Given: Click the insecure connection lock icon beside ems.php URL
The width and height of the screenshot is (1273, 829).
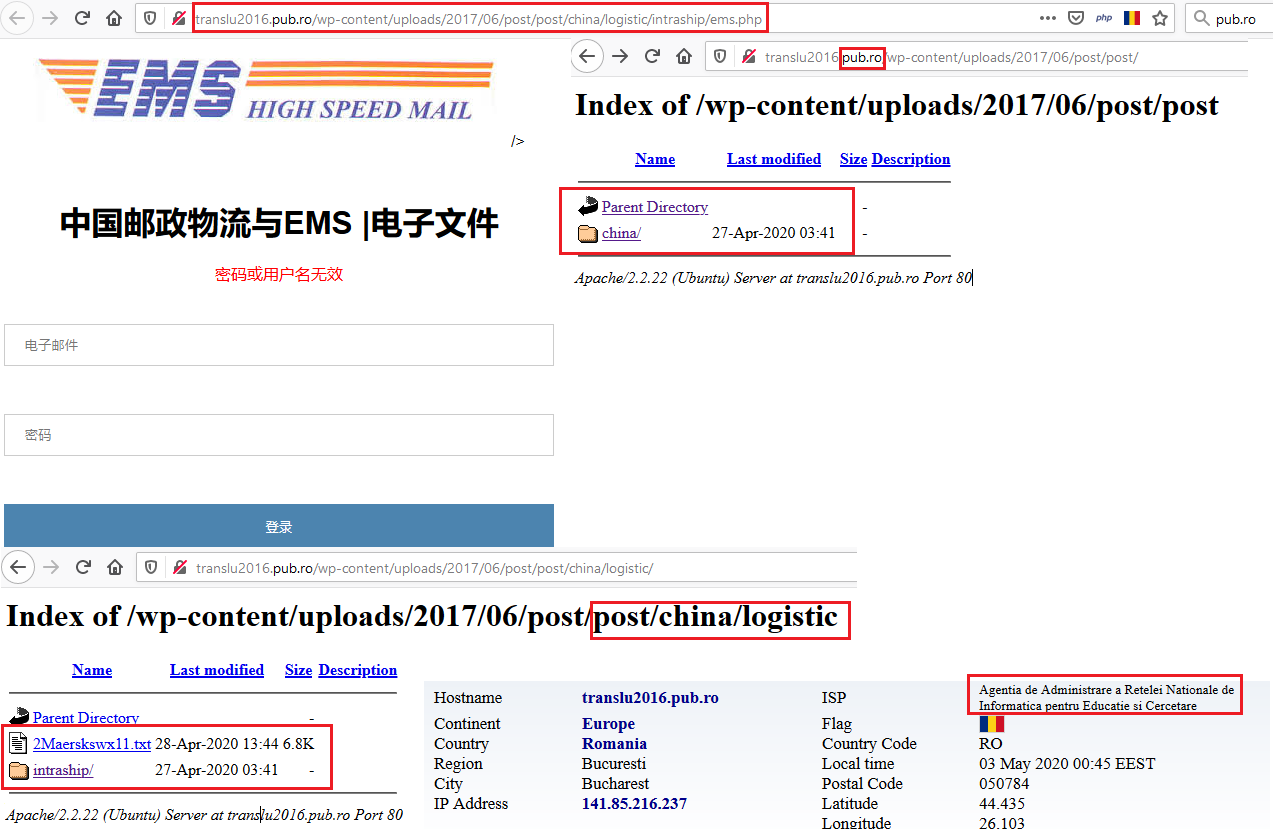Looking at the screenshot, I should [180, 18].
